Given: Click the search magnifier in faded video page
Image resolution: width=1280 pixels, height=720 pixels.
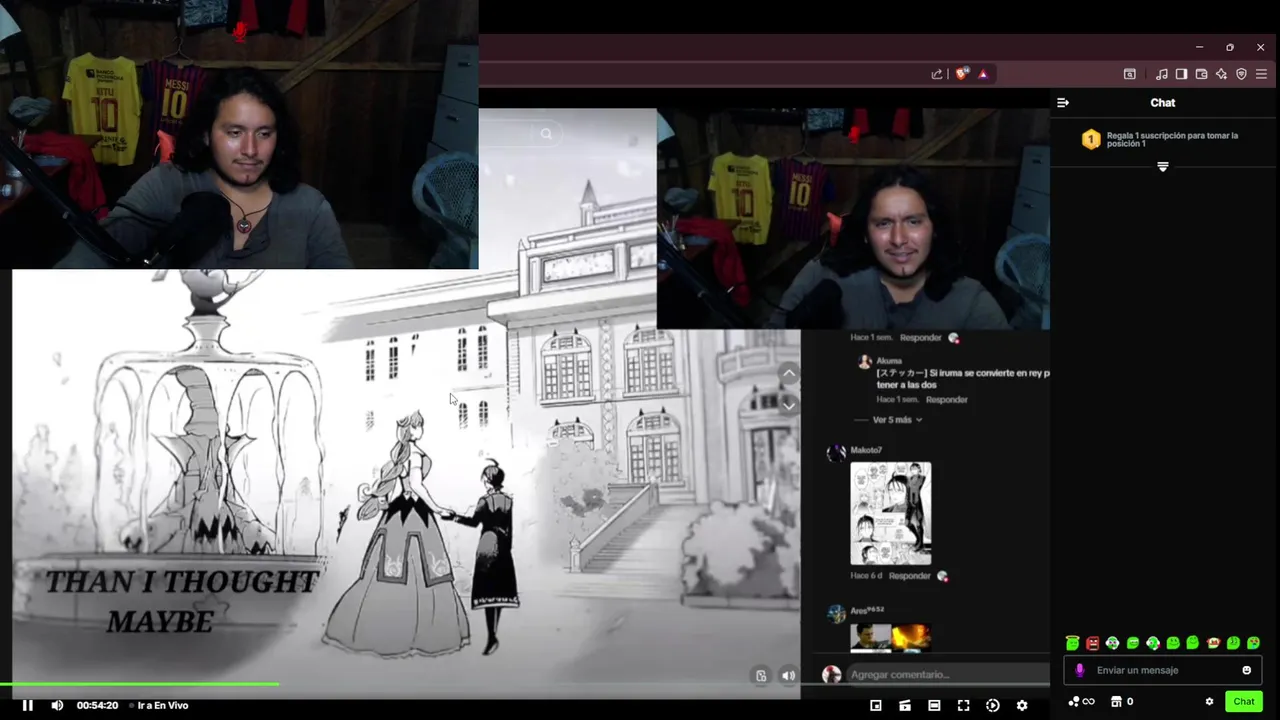Looking at the screenshot, I should (x=546, y=133).
